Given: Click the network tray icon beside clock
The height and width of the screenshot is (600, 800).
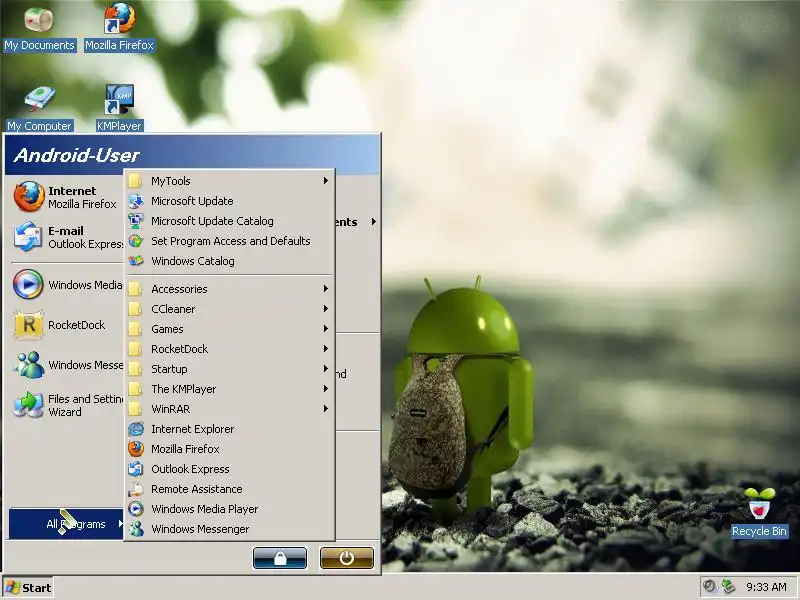Looking at the screenshot, I should [x=728, y=586].
